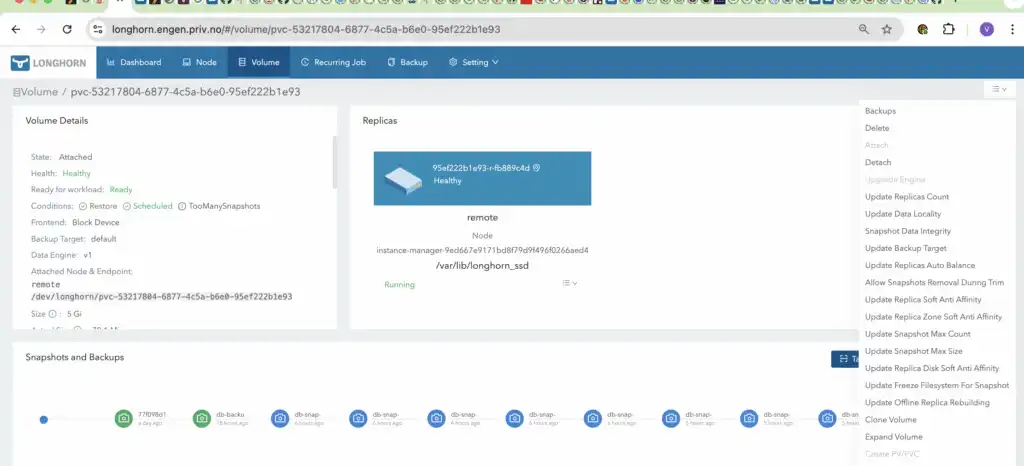This screenshot has width=1024, height=466.
Task: Switch to the Recurring Job tab
Action: (x=333, y=62)
